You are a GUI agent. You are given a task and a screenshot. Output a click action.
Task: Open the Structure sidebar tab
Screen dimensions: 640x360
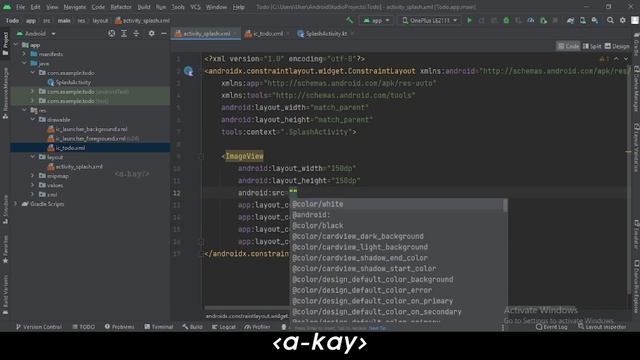tap(5, 209)
